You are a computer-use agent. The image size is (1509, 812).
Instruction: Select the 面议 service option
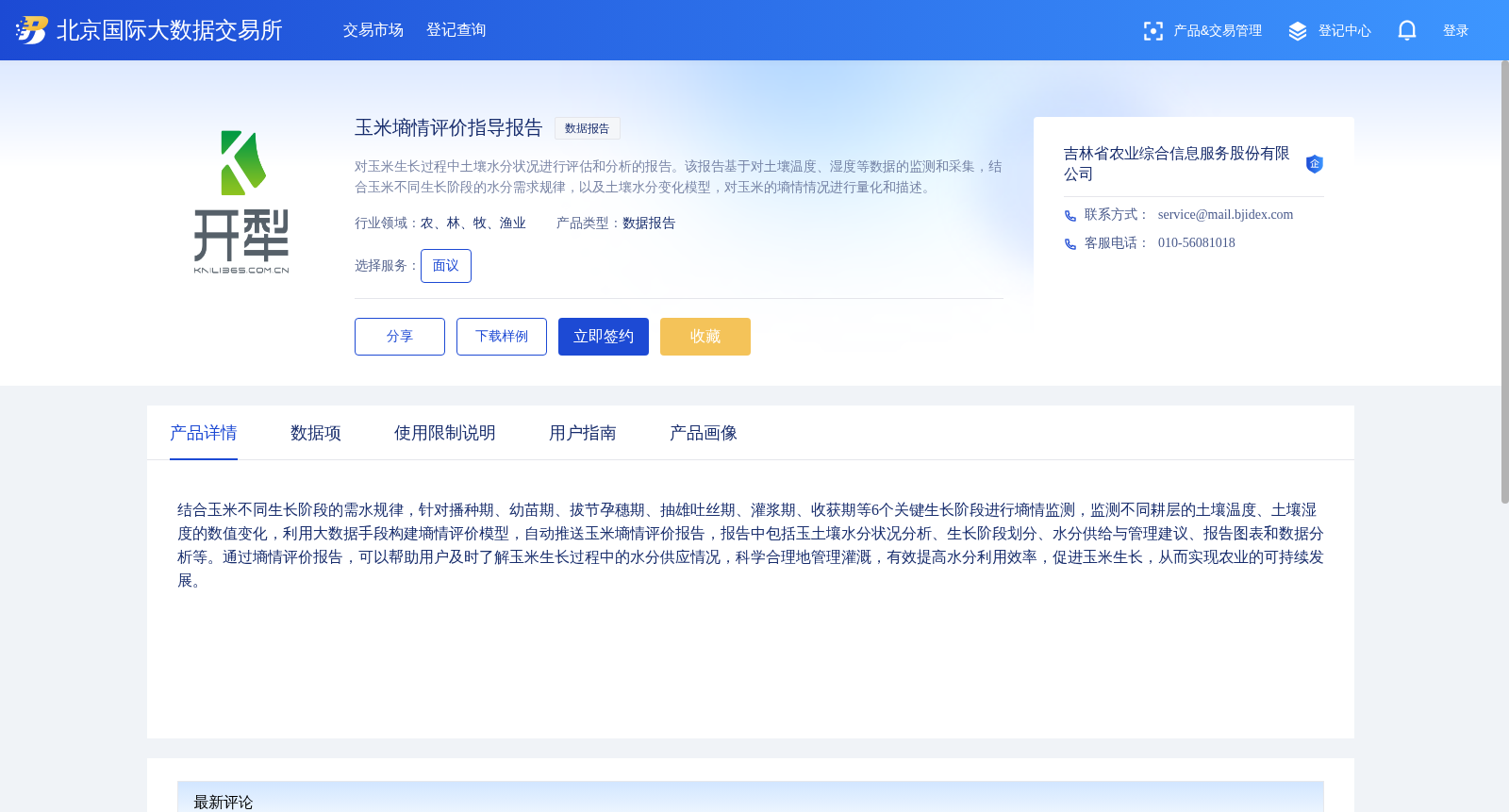coord(446,266)
